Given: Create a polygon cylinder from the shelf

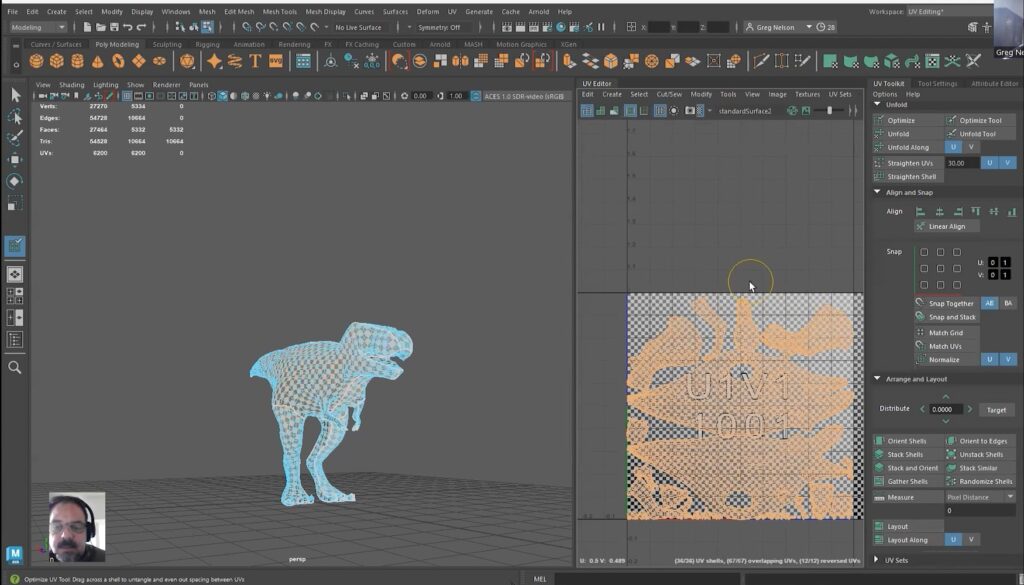Looking at the screenshot, I should coord(77,61).
